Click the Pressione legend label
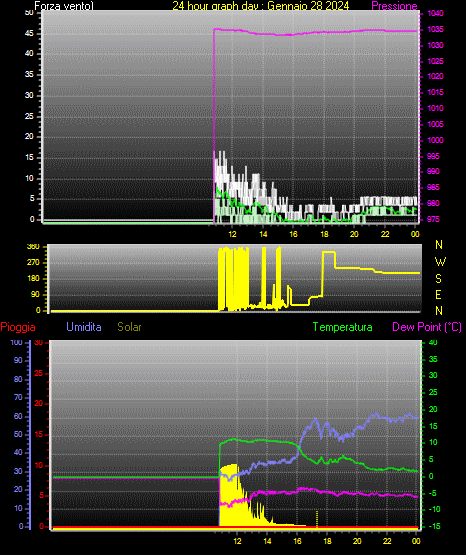The width and height of the screenshot is (466, 555). click(x=394, y=6)
